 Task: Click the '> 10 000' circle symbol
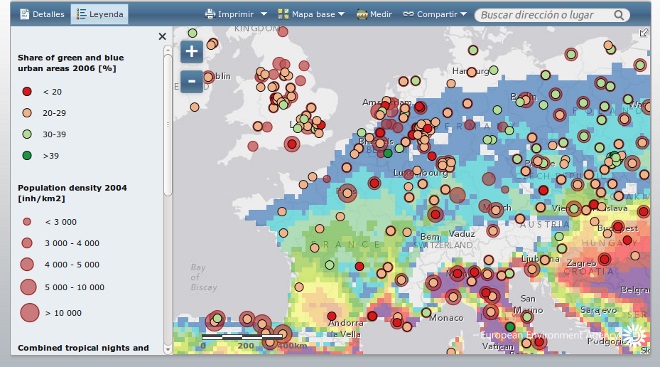pyautogui.click(x=29, y=313)
